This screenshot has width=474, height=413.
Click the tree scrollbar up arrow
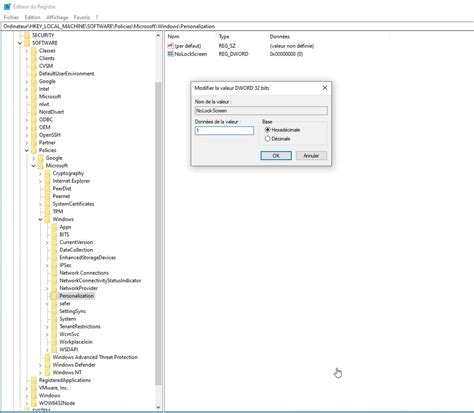tap(158, 36)
